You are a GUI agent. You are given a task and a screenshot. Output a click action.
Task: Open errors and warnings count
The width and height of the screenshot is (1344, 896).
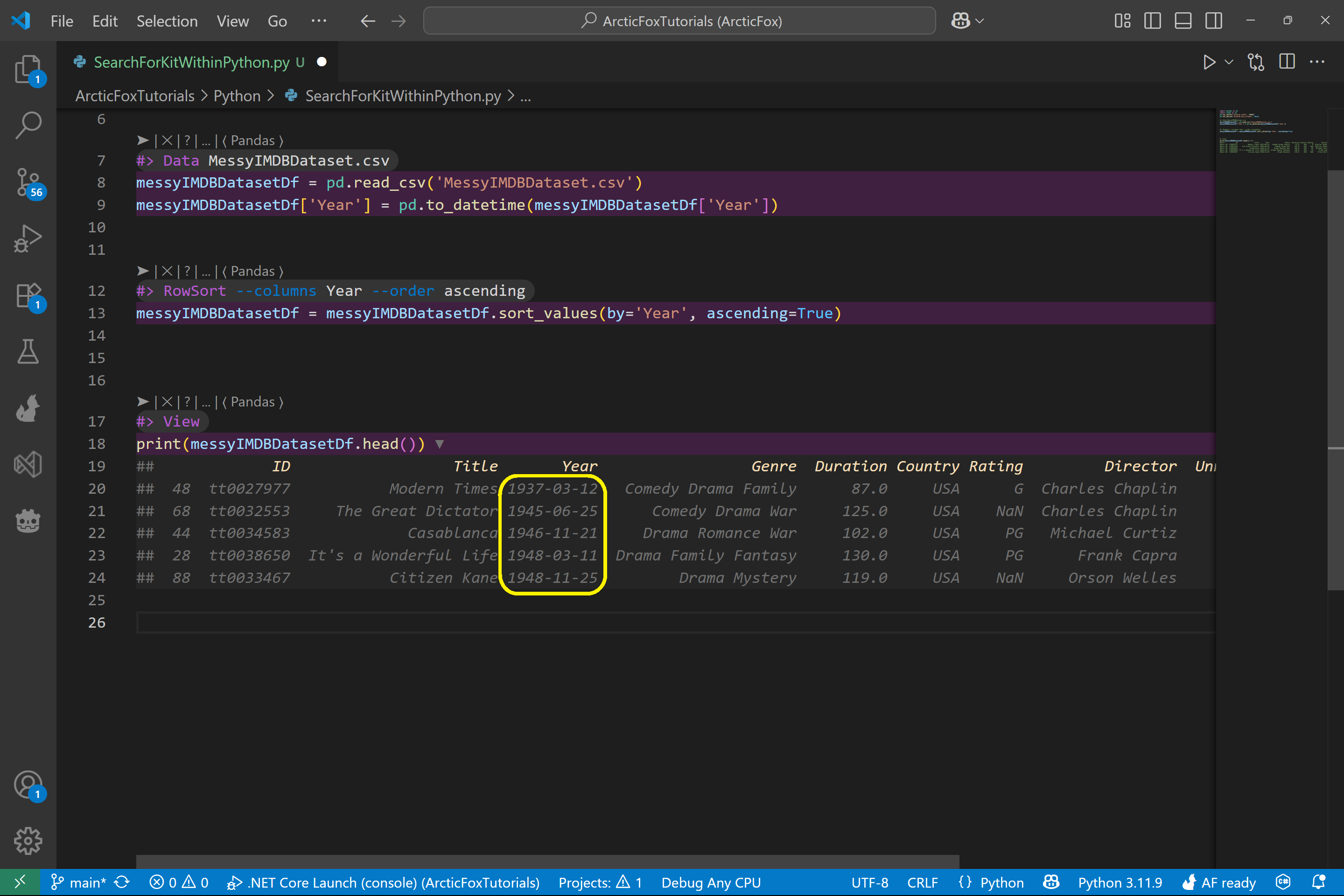pos(179,882)
